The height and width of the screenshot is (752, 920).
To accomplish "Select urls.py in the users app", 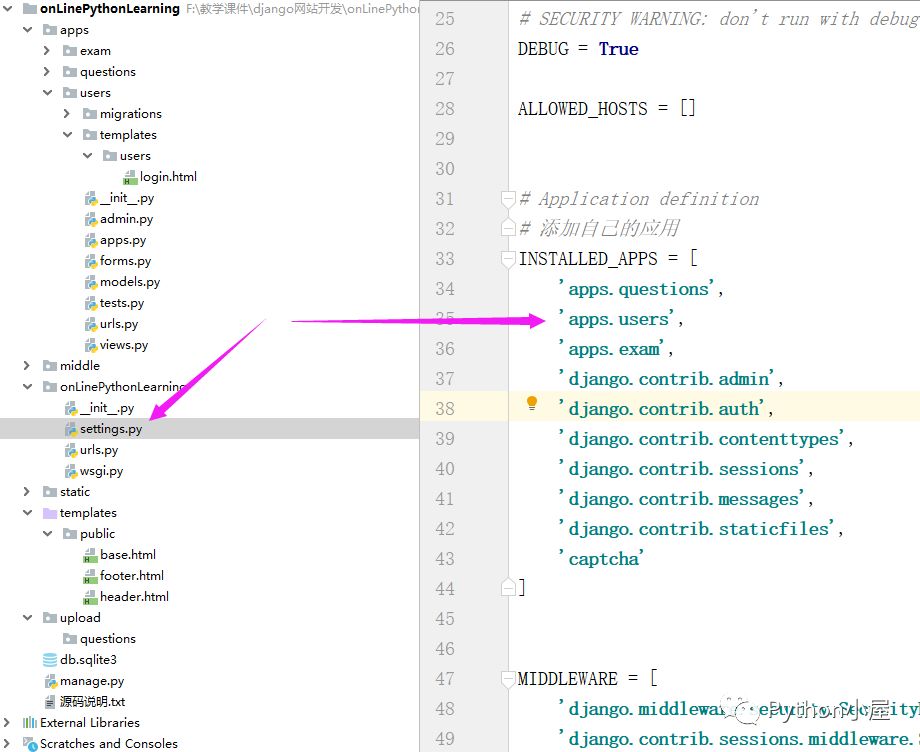I will [119, 324].
